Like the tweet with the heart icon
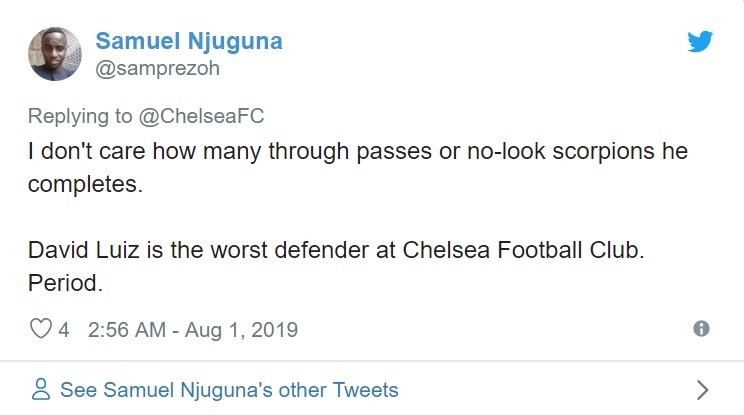Viewport: 744px width, 415px height. click(40, 329)
